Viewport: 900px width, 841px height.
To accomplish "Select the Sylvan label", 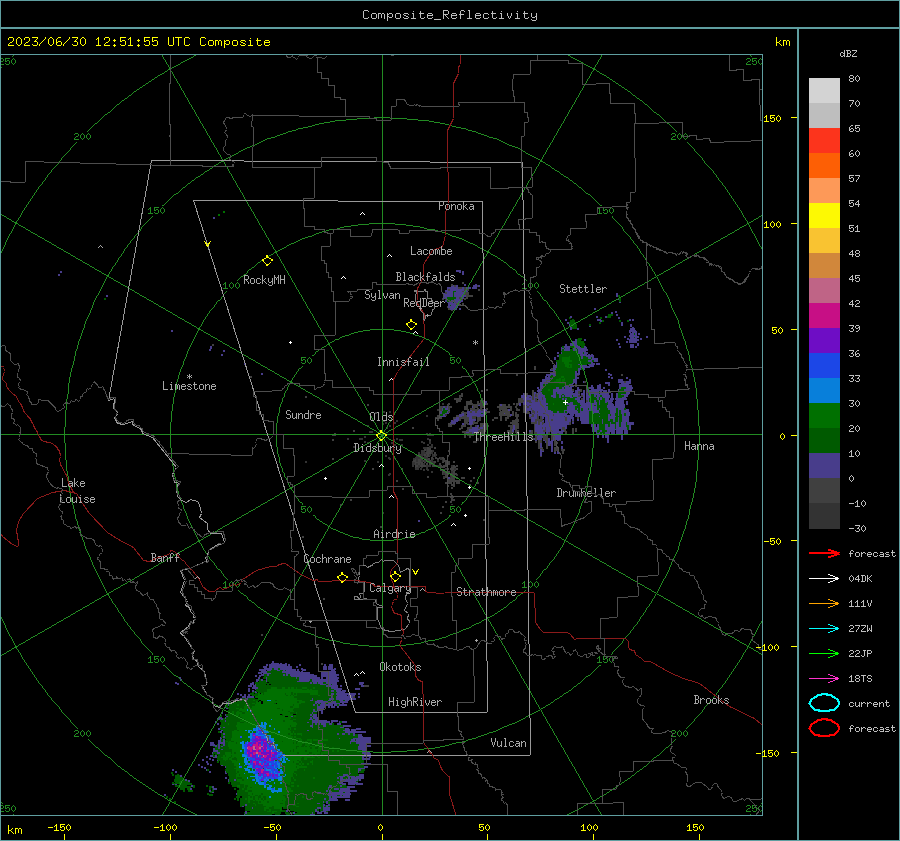I will point(382,295).
